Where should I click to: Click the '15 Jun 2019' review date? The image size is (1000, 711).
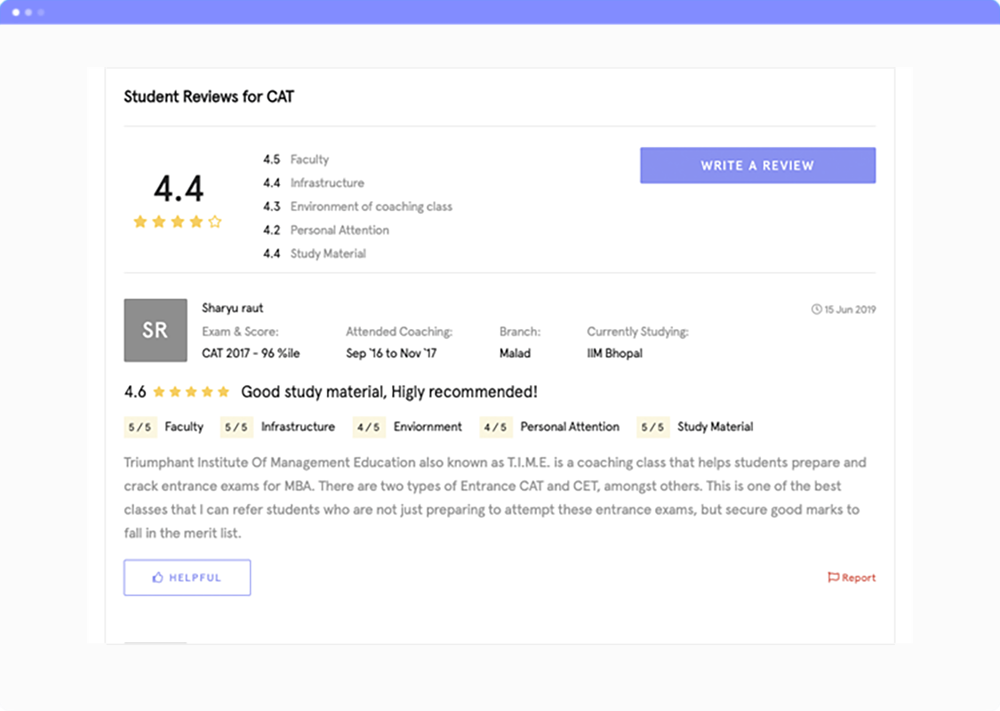(850, 309)
